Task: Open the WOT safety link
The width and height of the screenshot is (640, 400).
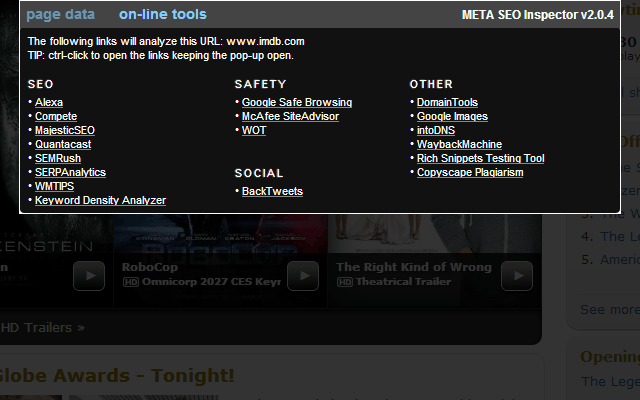Action: pyautogui.click(x=254, y=130)
